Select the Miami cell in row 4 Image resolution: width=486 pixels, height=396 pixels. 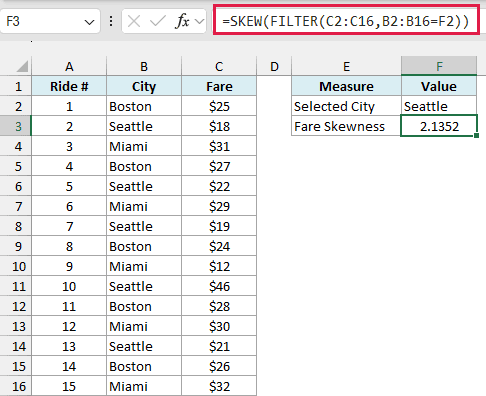click(x=144, y=146)
